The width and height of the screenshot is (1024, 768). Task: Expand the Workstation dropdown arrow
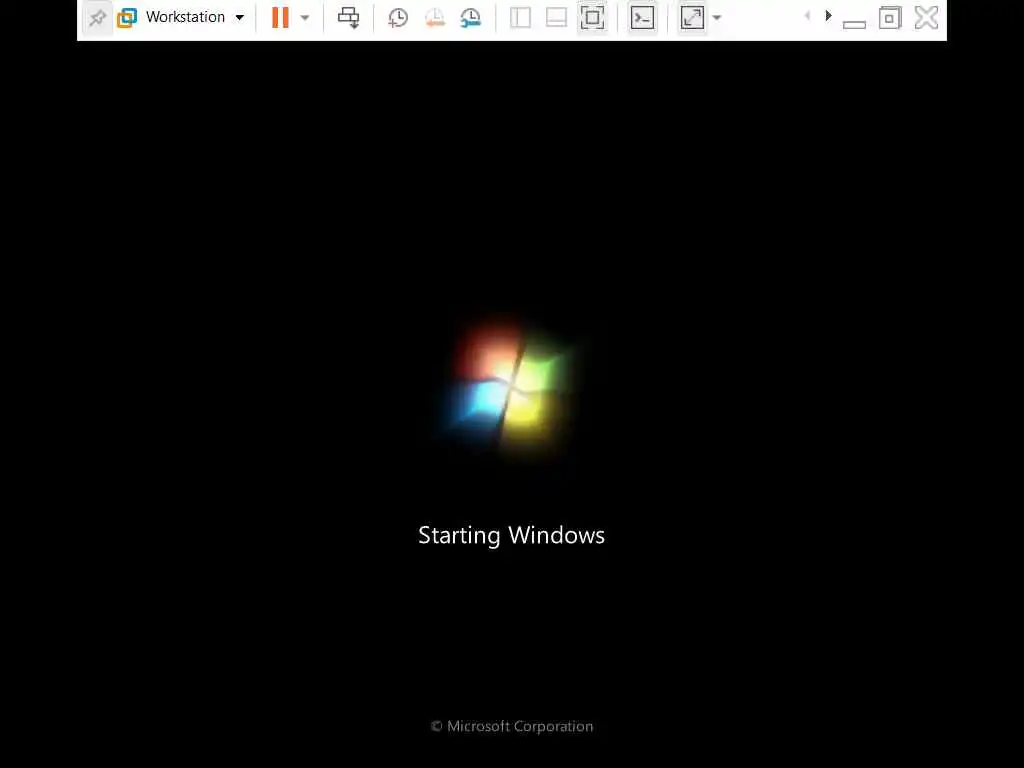click(240, 18)
